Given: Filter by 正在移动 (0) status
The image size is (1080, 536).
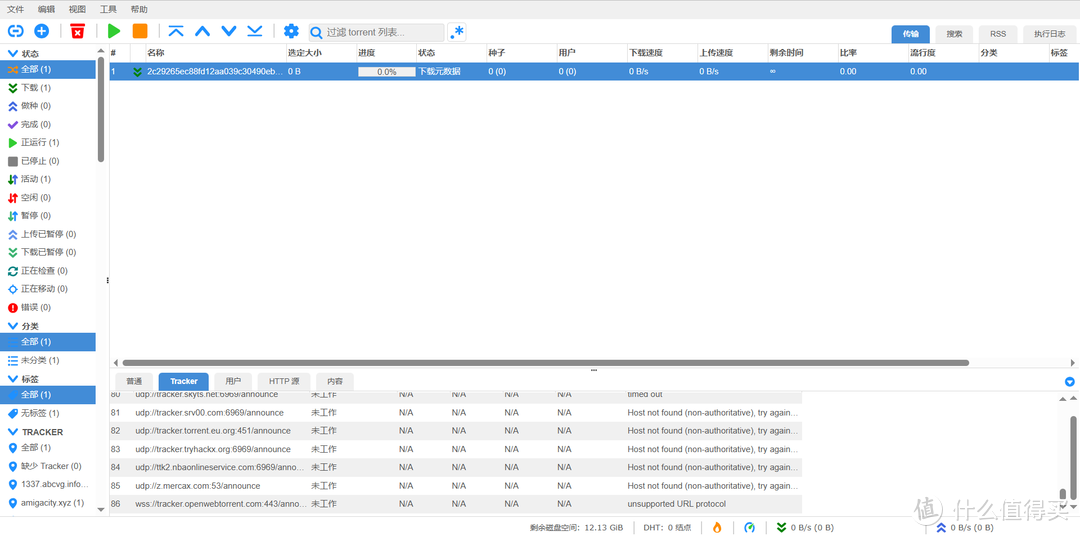Looking at the screenshot, I should tap(48, 289).
